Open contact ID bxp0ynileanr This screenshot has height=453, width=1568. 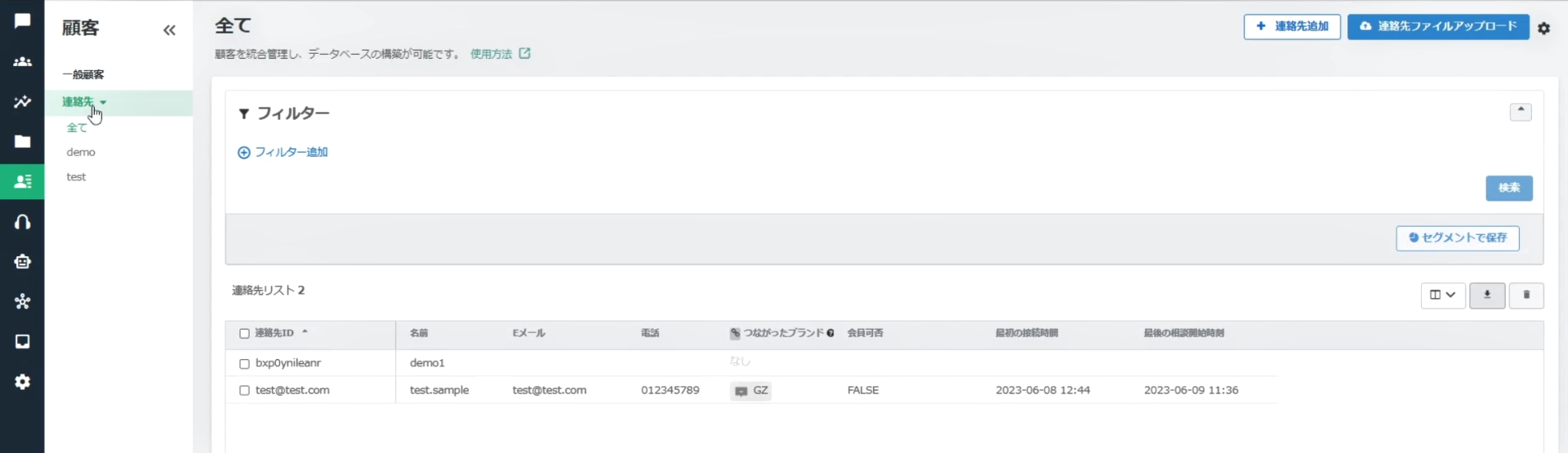287,363
